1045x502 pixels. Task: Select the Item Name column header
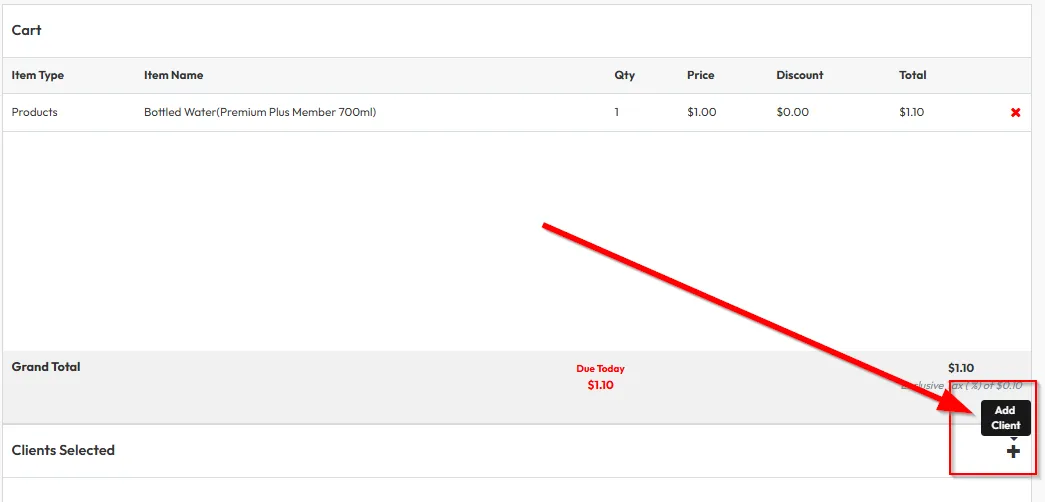[x=173, y=75]
